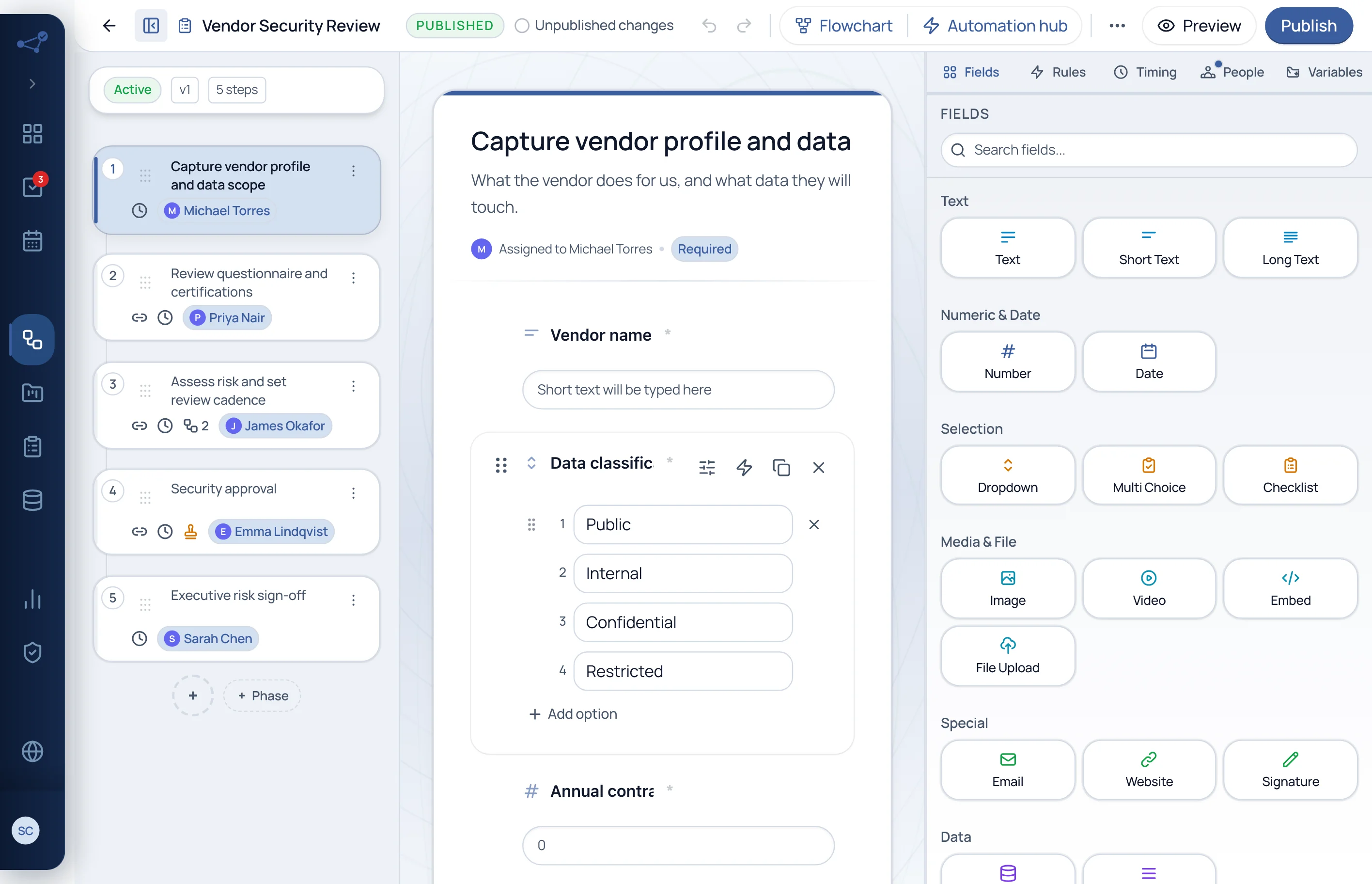Open the database icon in left sidebar
Screen dimensions: 1372x884
point(32,500)
